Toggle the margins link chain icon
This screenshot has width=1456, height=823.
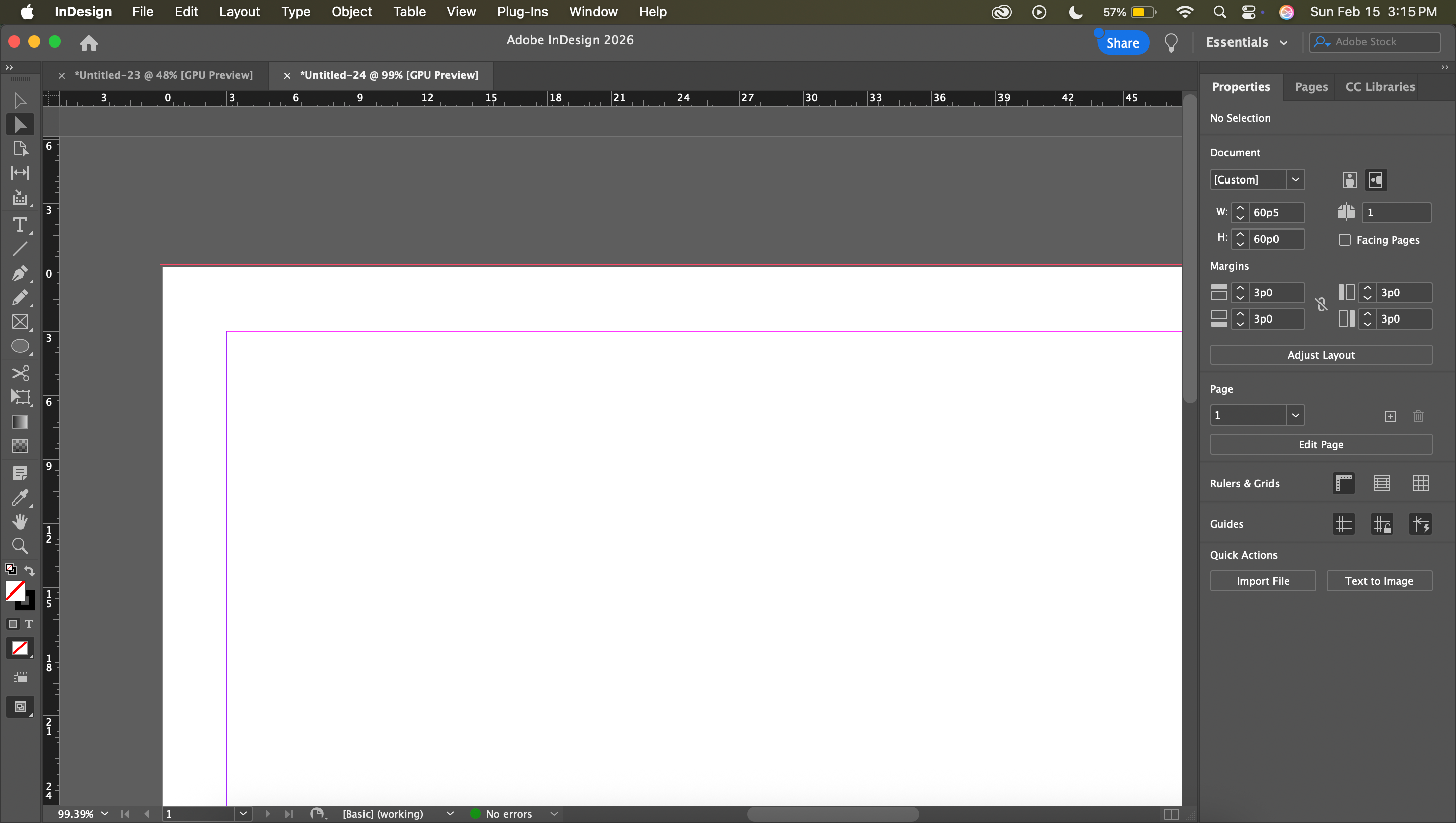point(1321,305)
